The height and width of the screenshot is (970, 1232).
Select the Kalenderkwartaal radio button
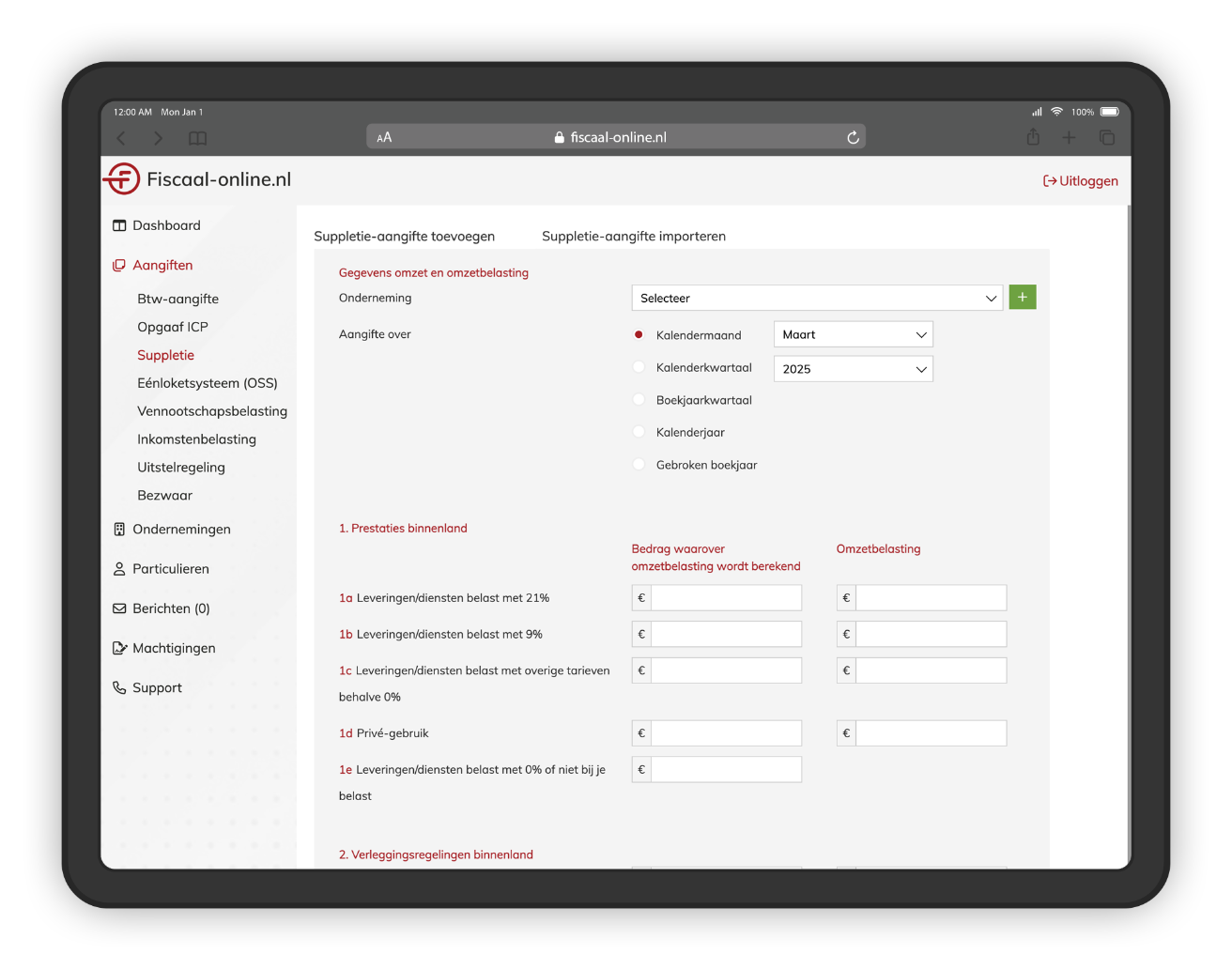pyautogui.click(x=639, y=367)
